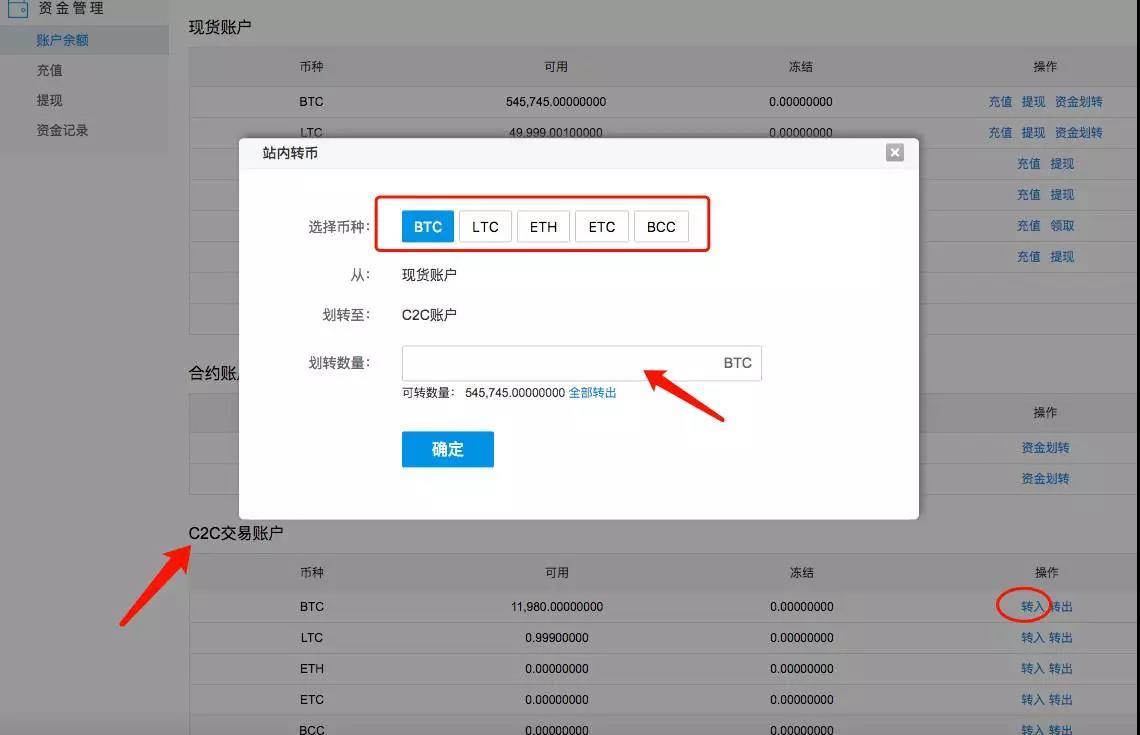The image size is (1140, 735).
Task: Click 转出 in C2C BTC row
Action: [x=1061, y=606]
